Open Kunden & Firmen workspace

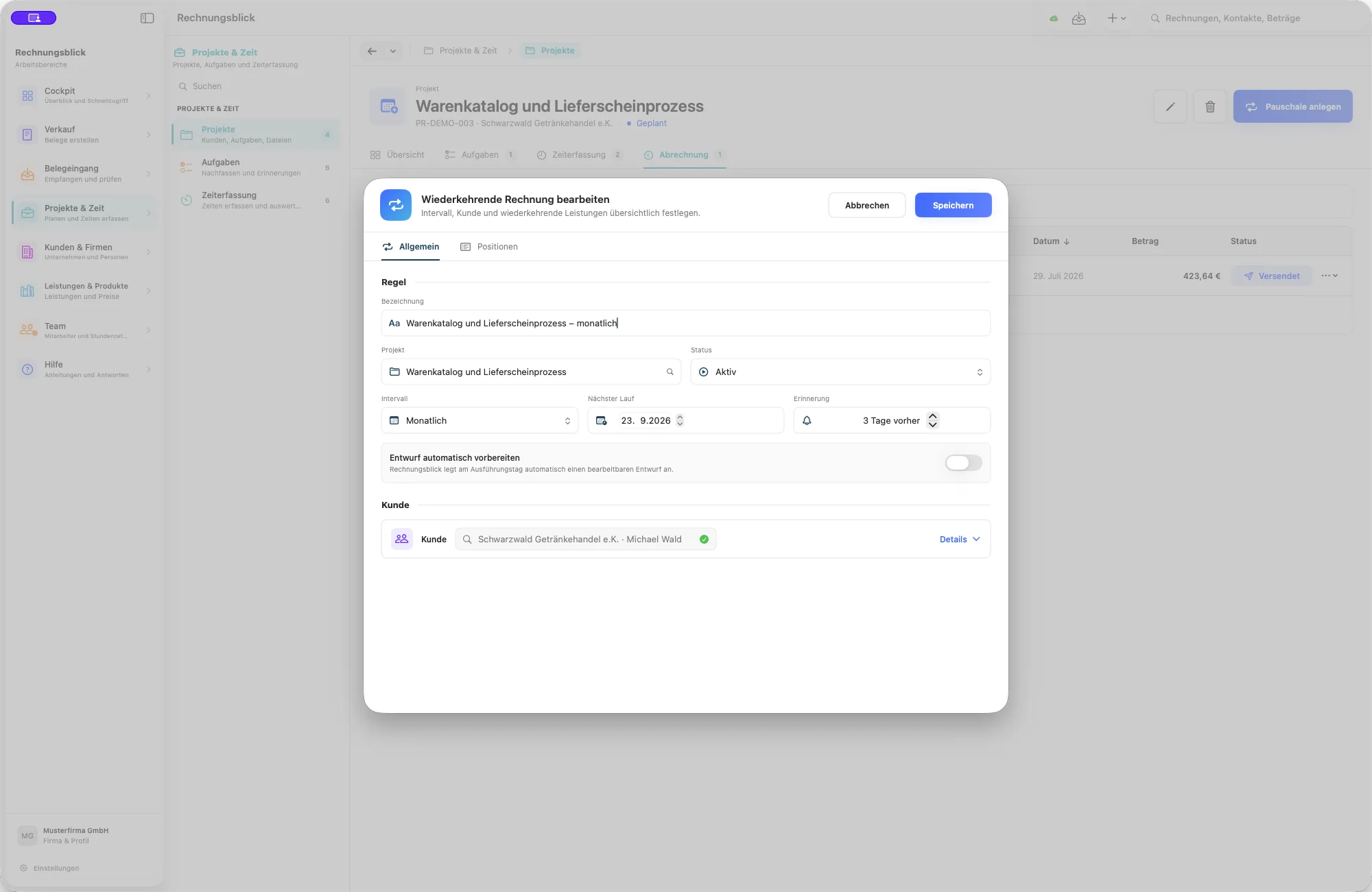[85, 252]
